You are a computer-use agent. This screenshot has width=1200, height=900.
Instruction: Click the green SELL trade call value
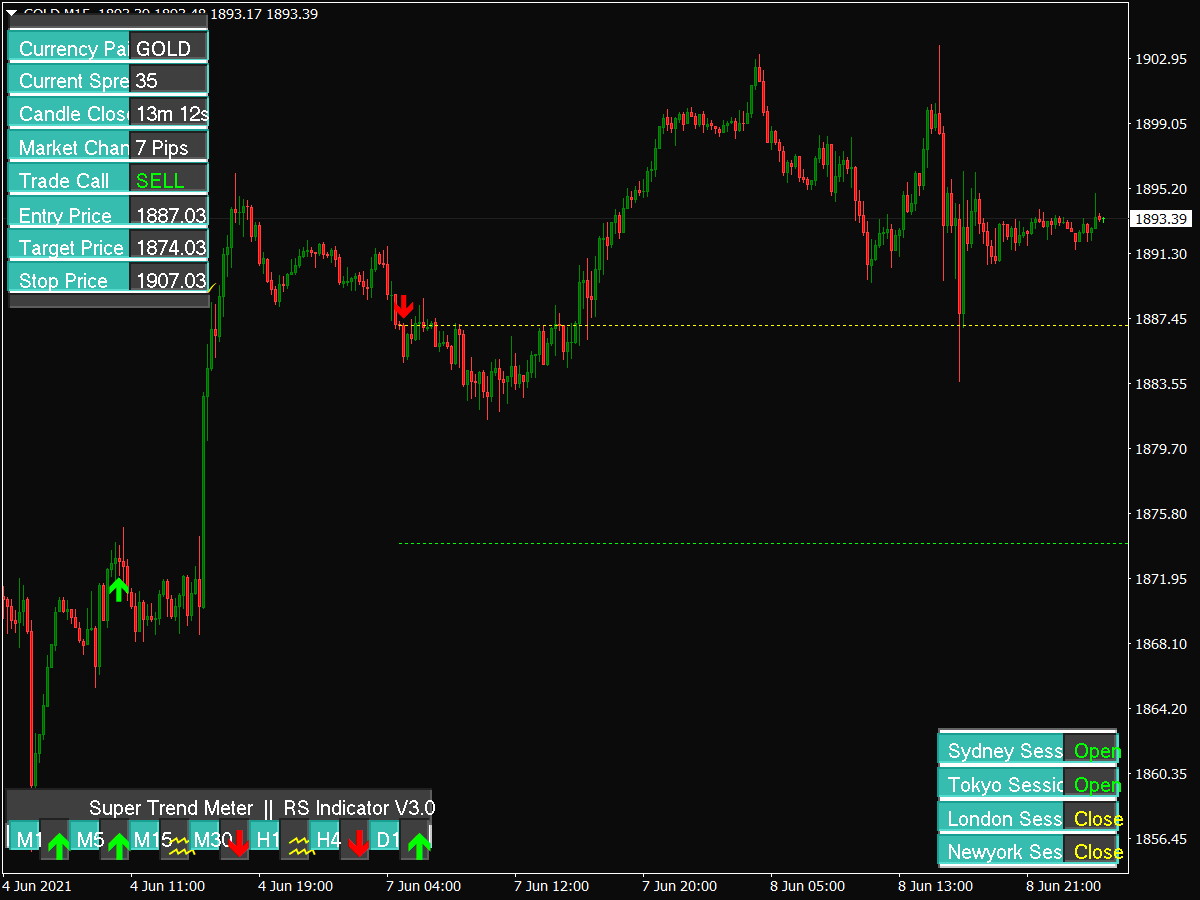point(160,181)
